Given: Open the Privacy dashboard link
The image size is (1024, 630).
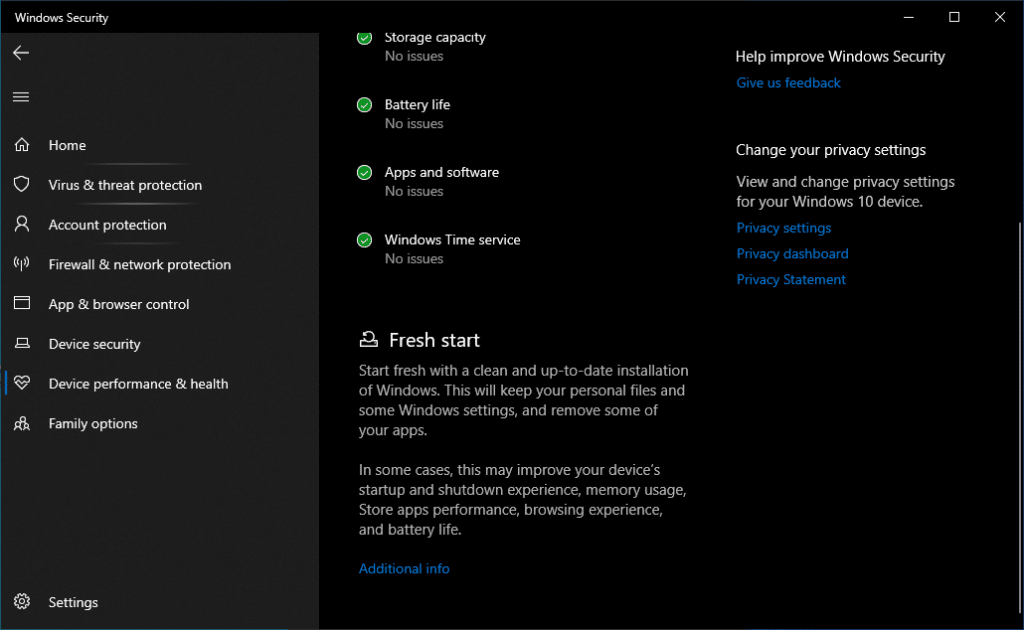Looking at the screenshot, I should (792, 253).
